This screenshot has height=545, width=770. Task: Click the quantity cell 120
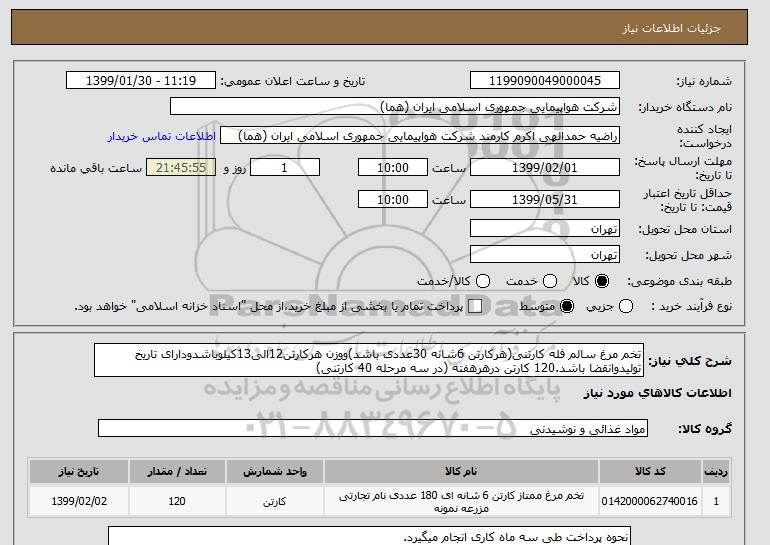[x=177, y=501]
